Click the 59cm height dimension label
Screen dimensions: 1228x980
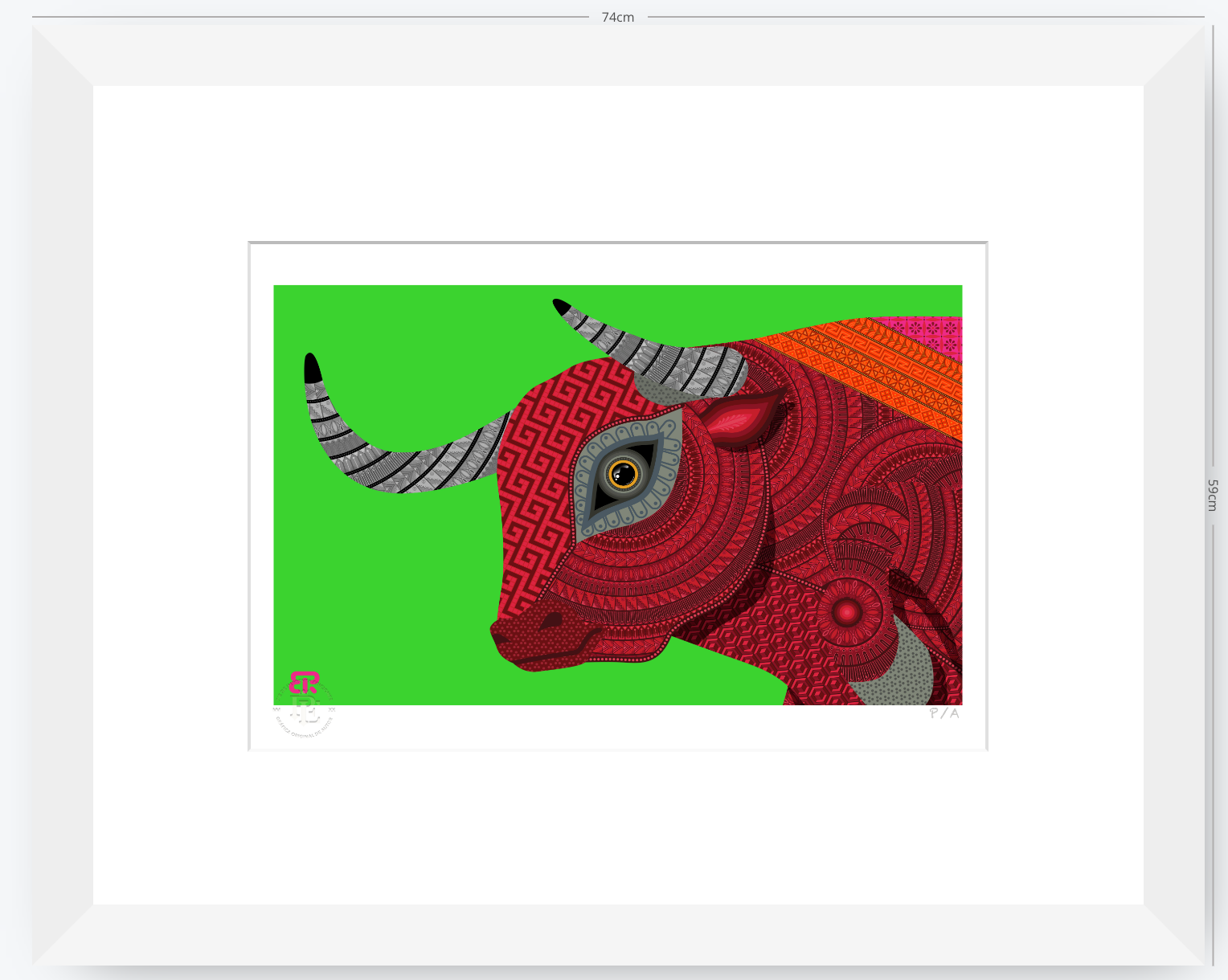pyautogui.click(x=1212, y=495)
